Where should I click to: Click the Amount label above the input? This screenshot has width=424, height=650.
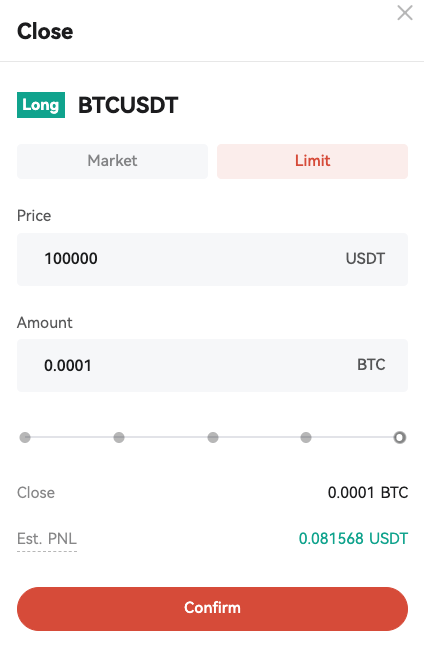[x=45, y=323]
